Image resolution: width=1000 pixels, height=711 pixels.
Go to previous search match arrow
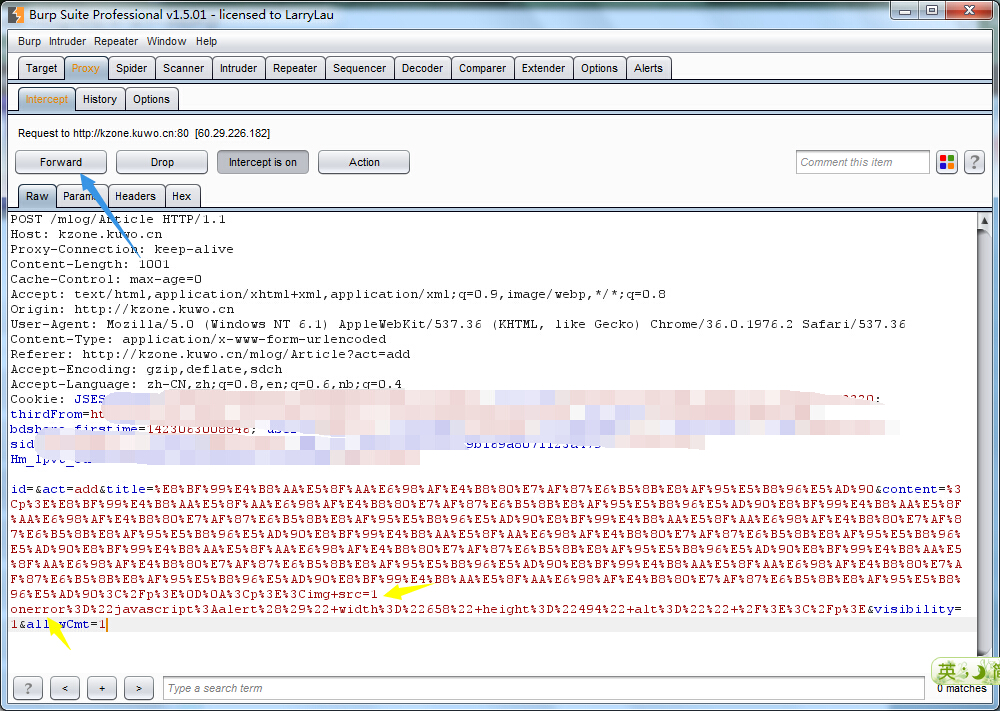65,688
